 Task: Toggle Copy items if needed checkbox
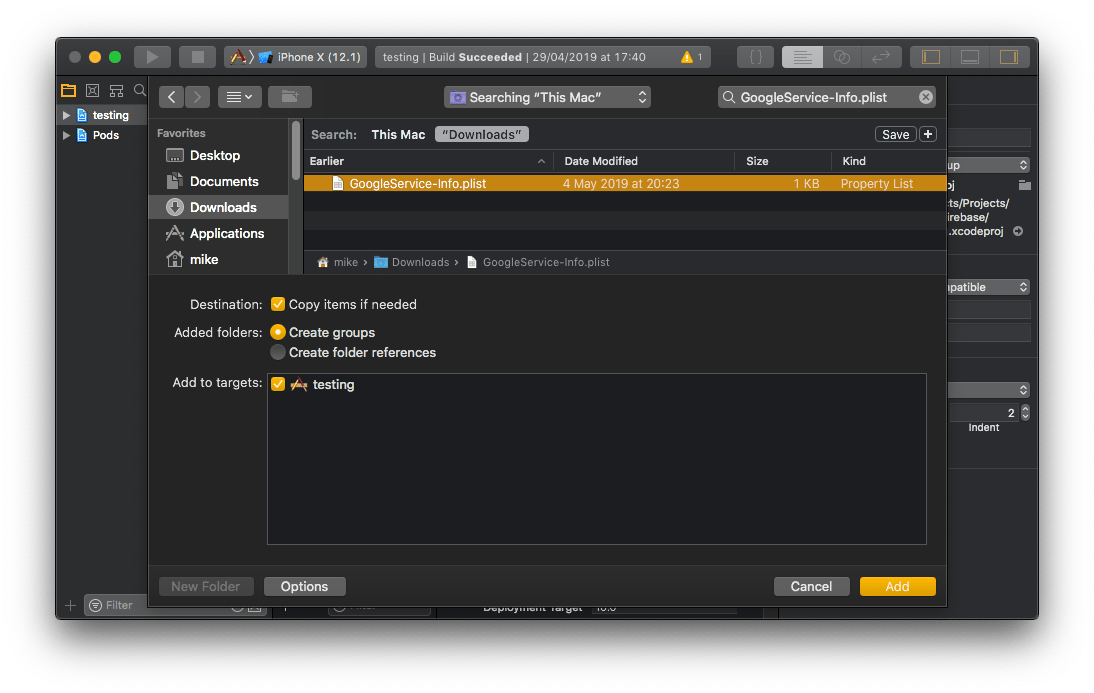pyautogui.click(x=278, y=304)
